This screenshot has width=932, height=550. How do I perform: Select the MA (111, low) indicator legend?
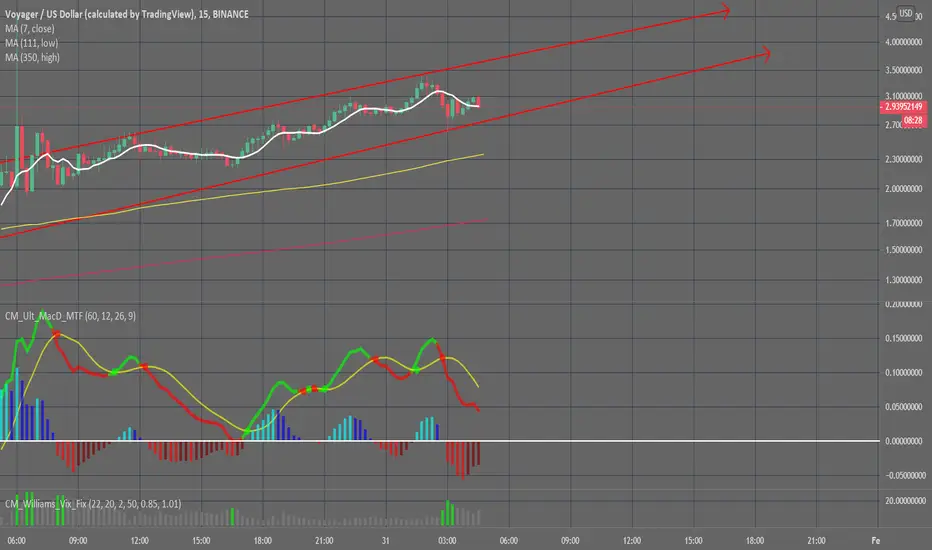coord(32,43)
